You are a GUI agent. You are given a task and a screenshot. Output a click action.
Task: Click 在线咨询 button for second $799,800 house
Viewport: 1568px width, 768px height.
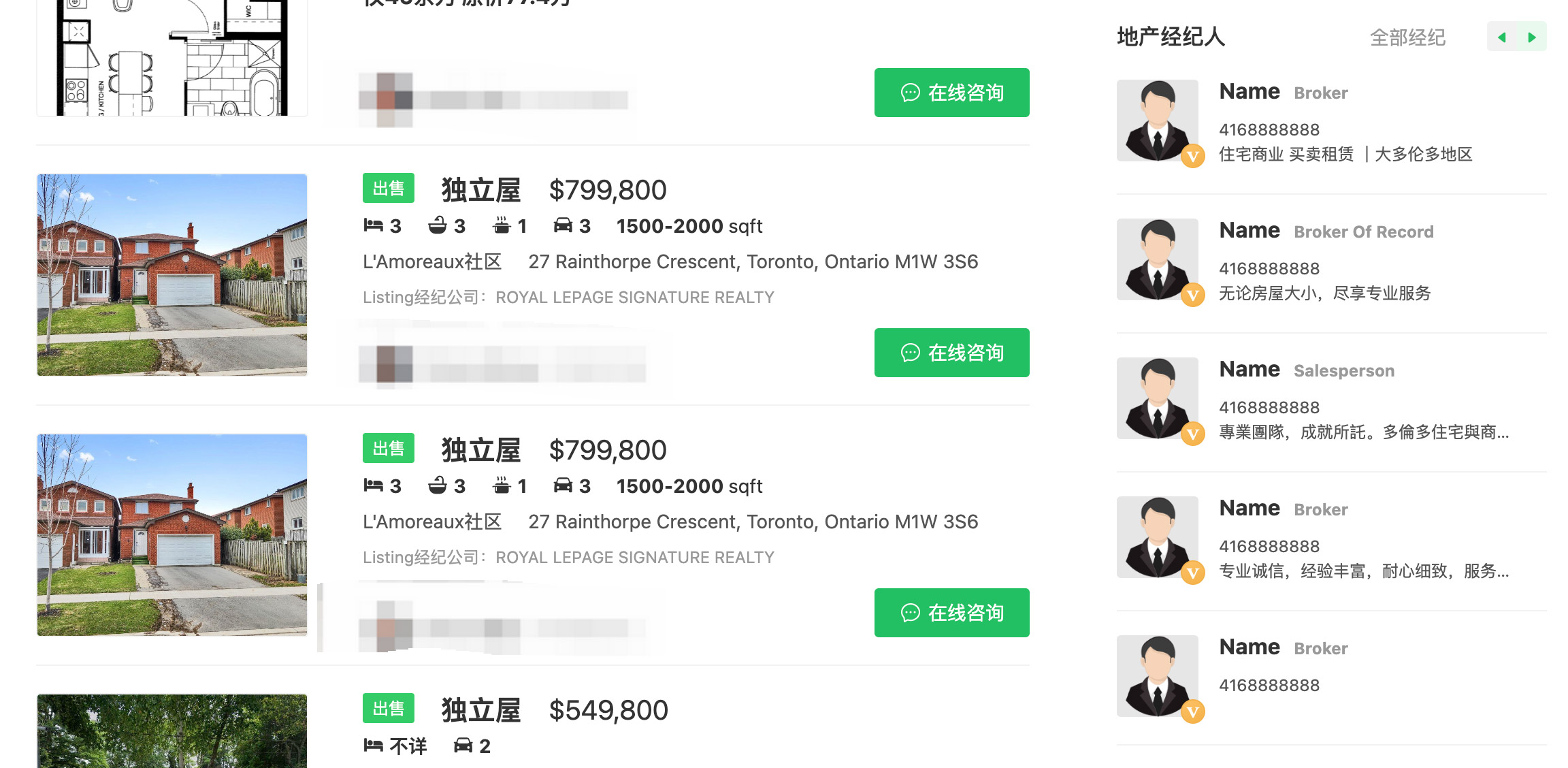(x=951, y=613)
